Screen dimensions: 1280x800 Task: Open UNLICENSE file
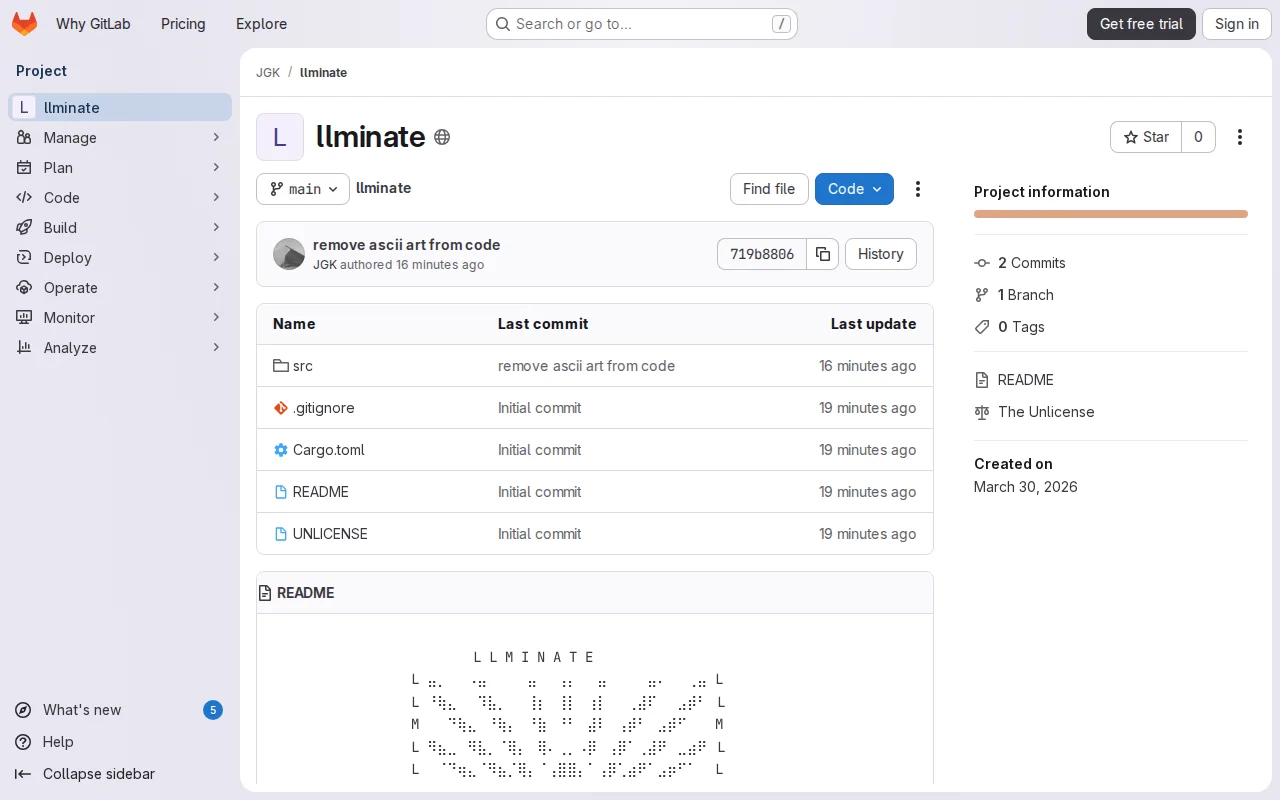330,534
